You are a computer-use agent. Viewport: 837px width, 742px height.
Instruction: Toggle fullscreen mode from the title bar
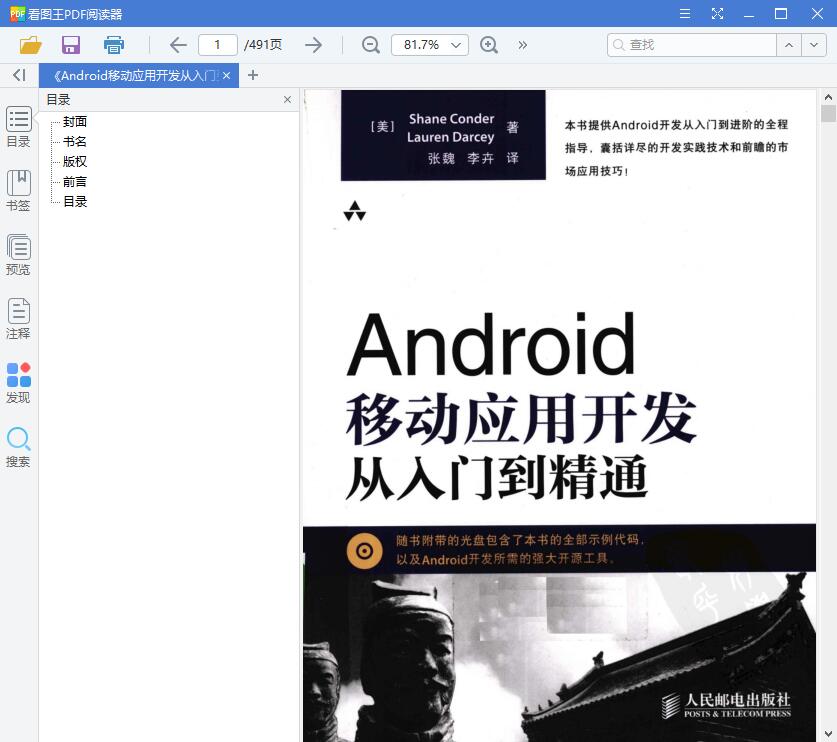716,14
